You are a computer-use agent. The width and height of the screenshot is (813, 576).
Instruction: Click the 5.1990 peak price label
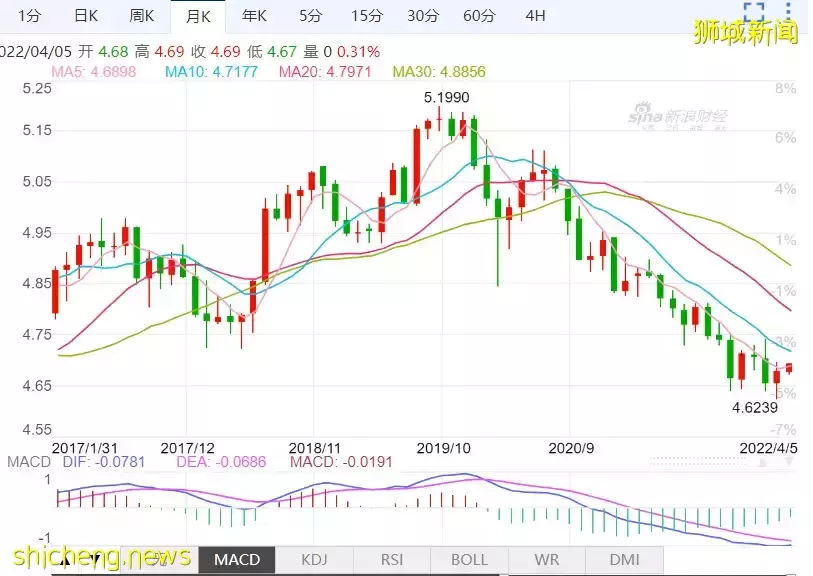point(446,97)
